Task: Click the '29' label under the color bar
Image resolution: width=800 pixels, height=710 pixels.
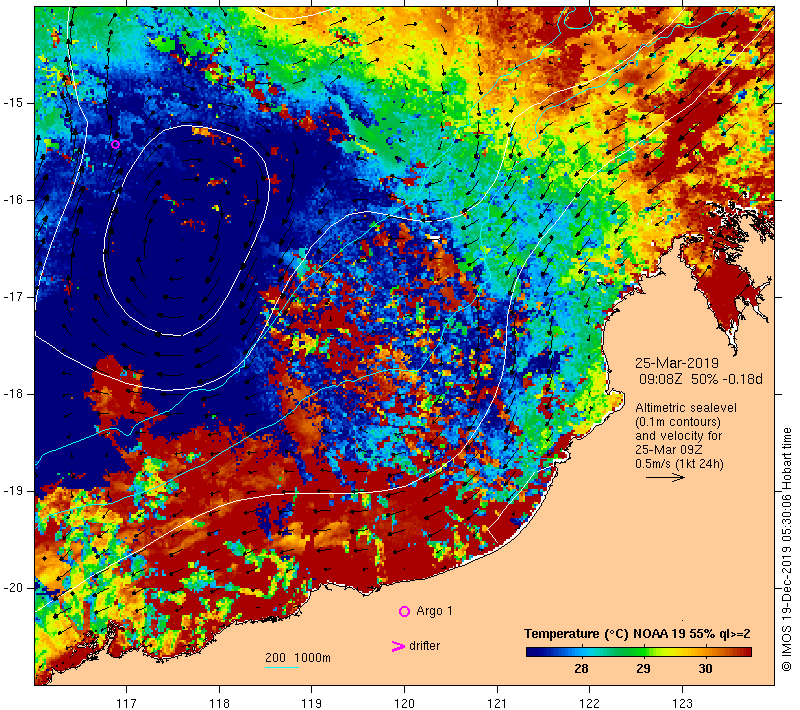Action: coord(643,669)
